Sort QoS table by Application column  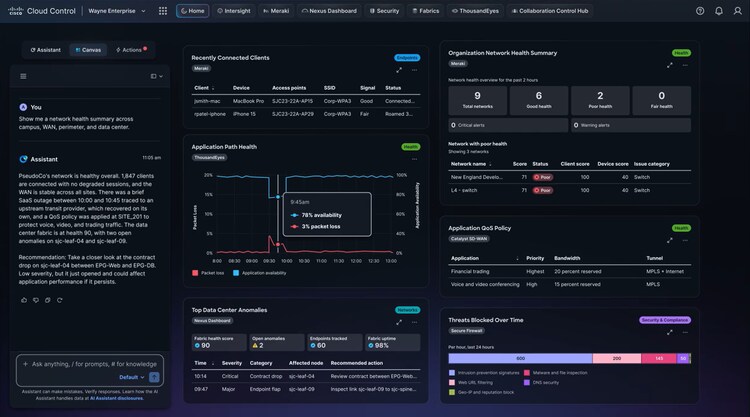coord(485,258)
